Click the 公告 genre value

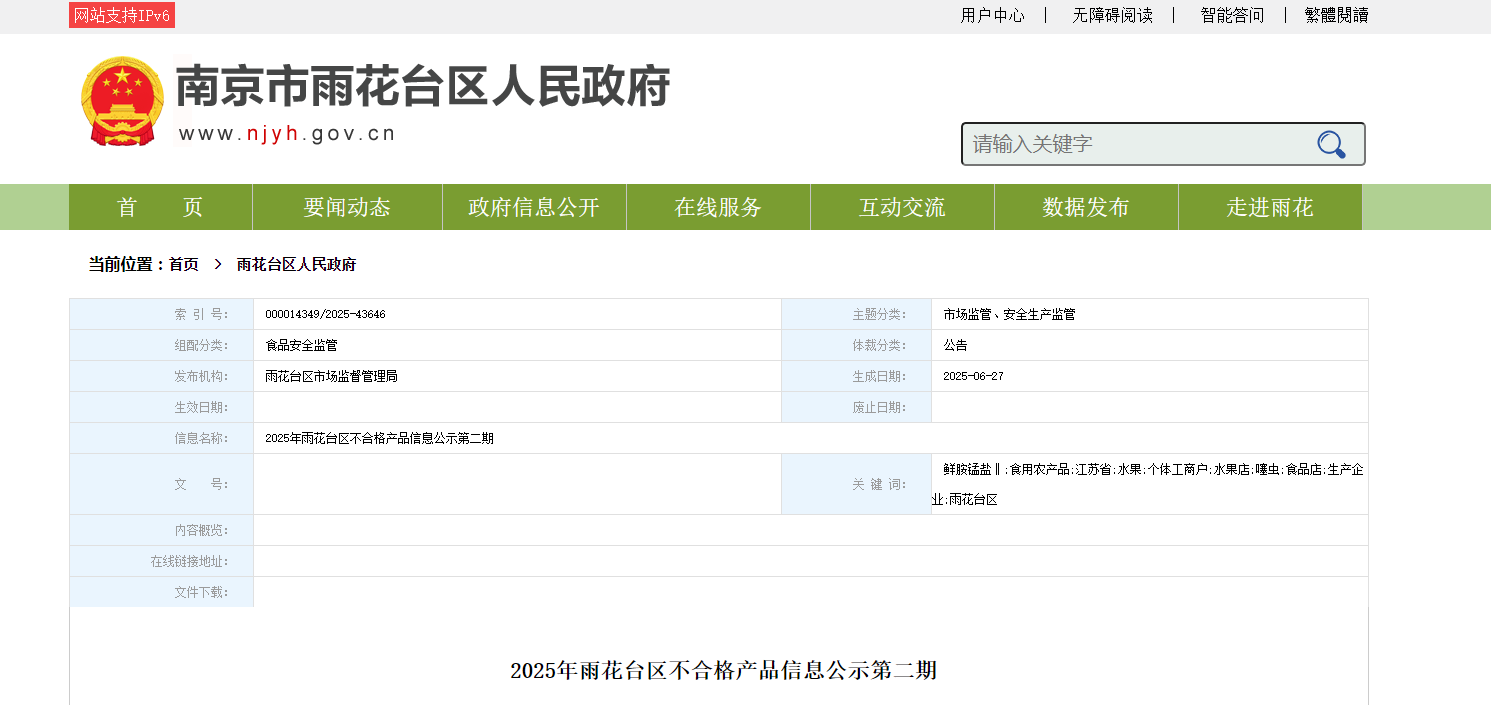click(955, 345)
